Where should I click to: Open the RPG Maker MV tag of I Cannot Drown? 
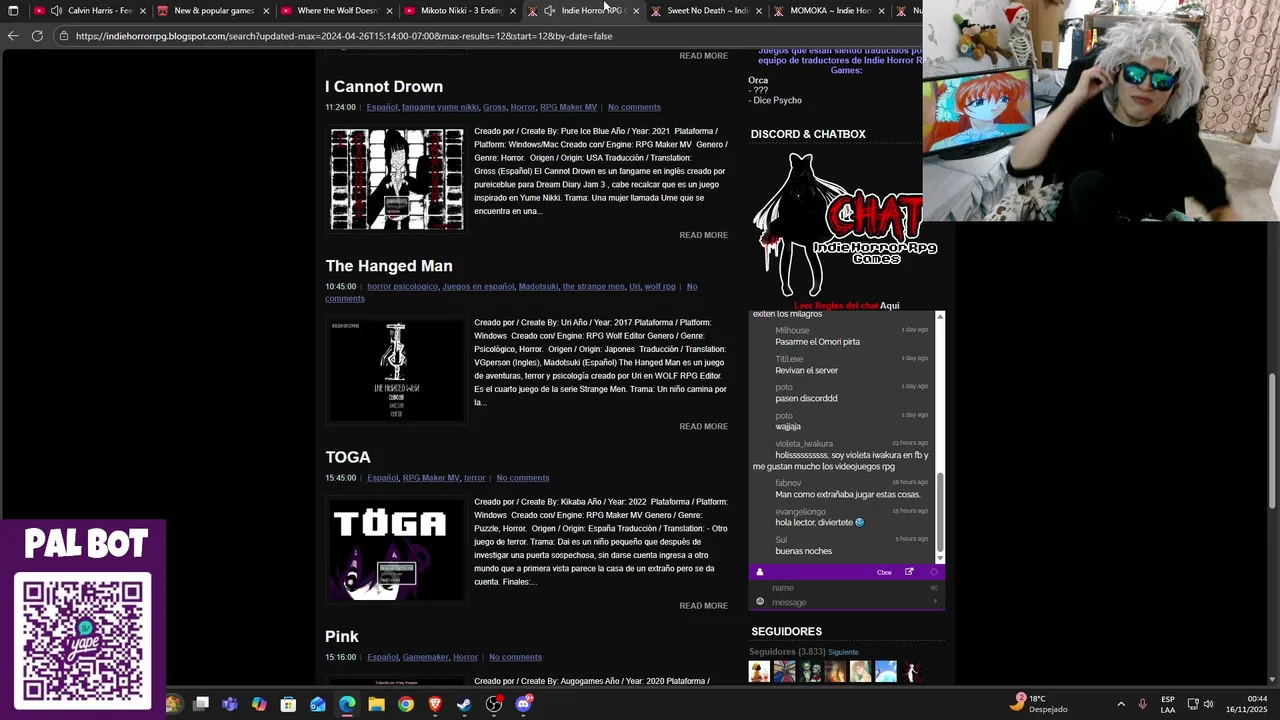pos(568,107)
